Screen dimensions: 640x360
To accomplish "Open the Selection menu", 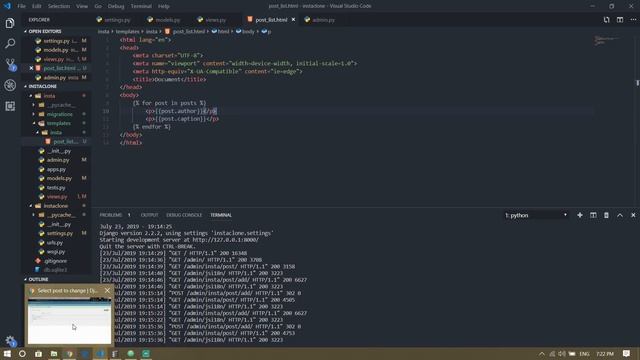I will coord(59,6).
